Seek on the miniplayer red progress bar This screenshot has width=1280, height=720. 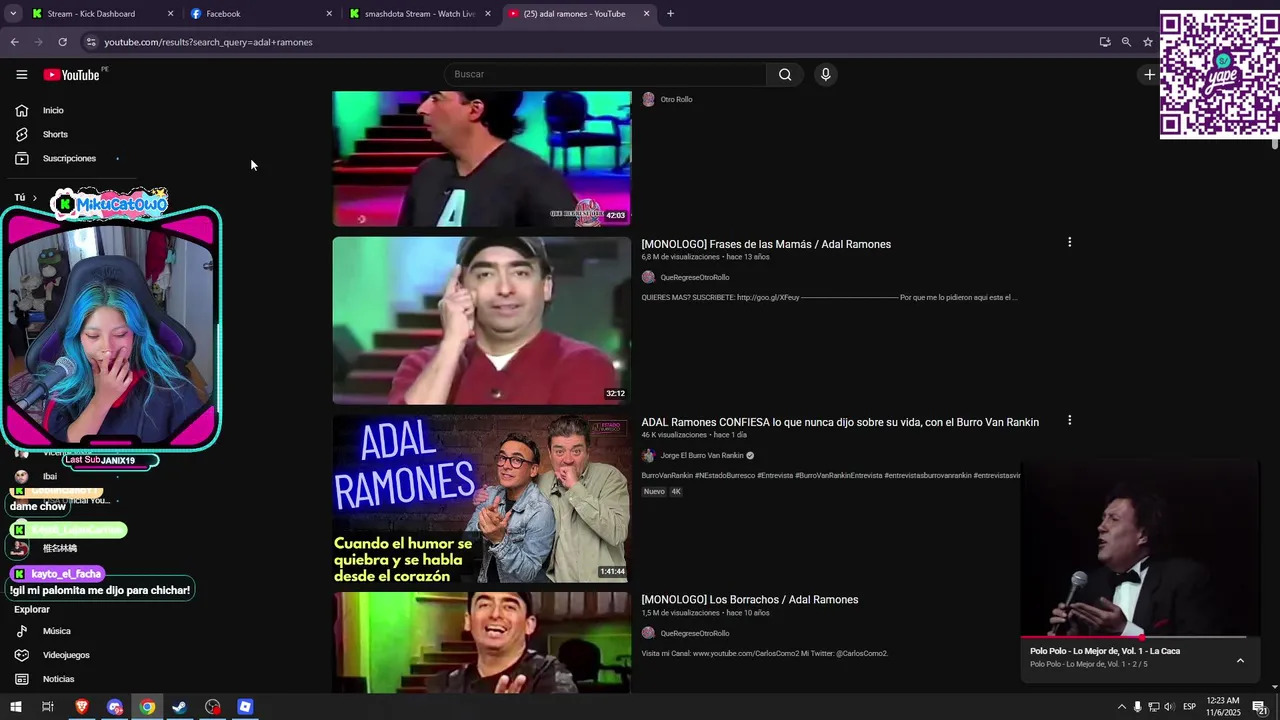coord(1134,636)
